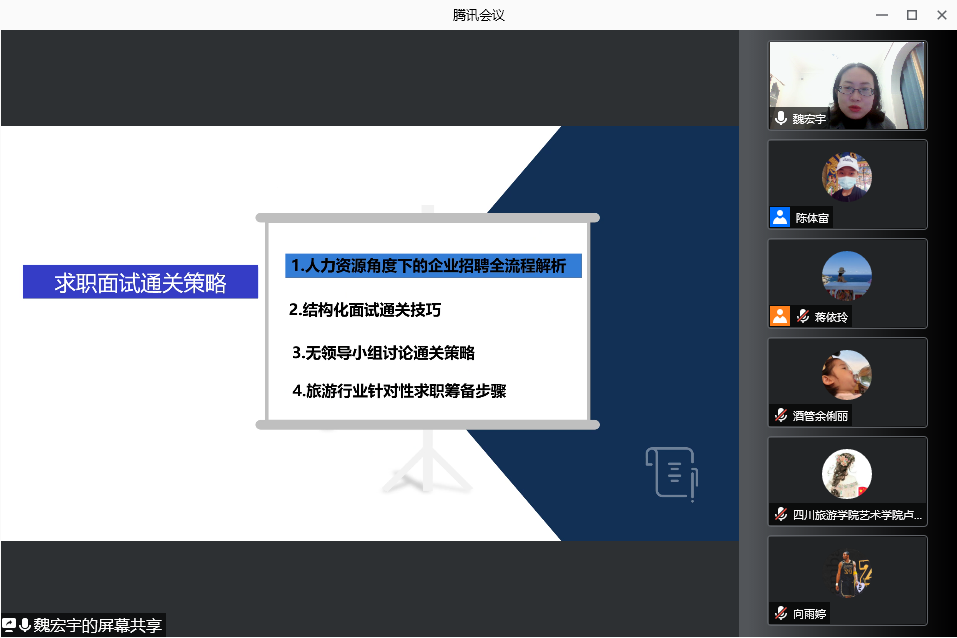Screen dimensions: 957x638
Task: Click 酒管余俐丽's muted microphone icon
Action: pyautogui.click(x=781, y=415)
